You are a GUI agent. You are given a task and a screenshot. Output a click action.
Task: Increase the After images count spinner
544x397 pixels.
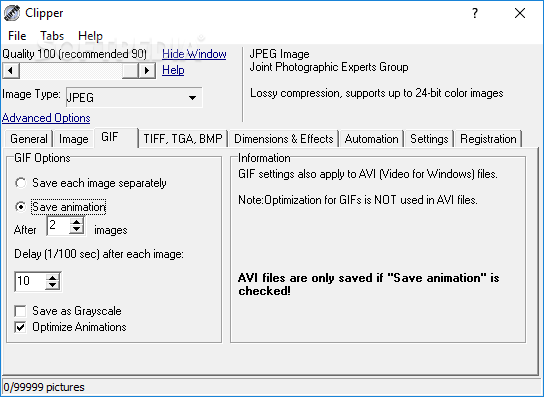point(77,222)
